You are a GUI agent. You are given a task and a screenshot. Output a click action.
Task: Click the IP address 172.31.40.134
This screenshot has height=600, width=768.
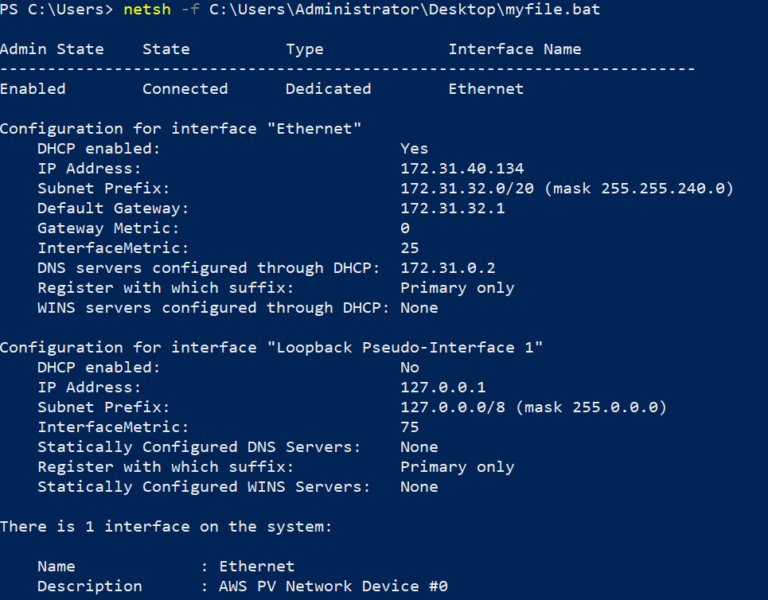pyautogui.click(x=462, y=169)
